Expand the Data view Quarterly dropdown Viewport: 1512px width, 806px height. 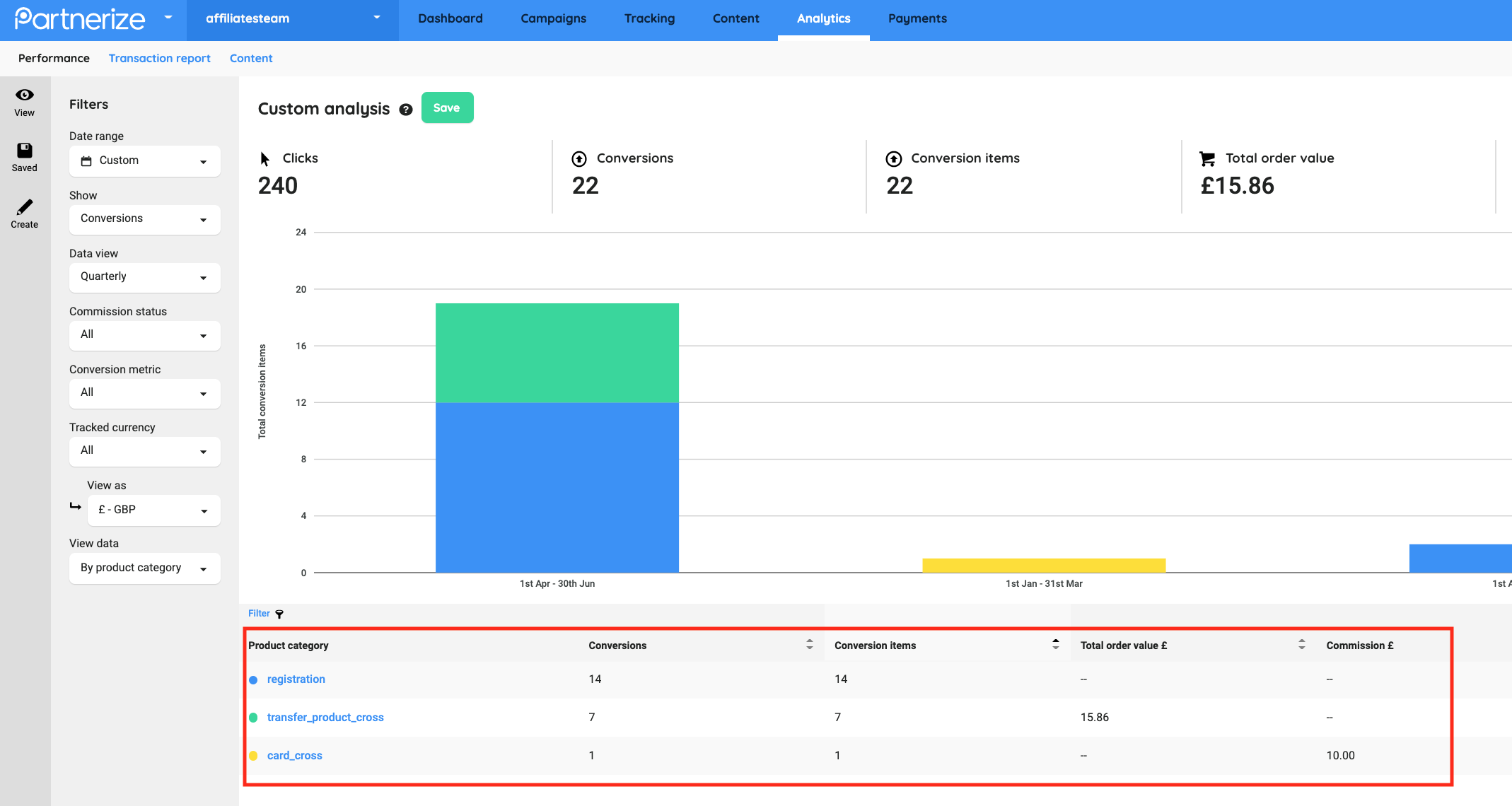click(x=145, y=277)
